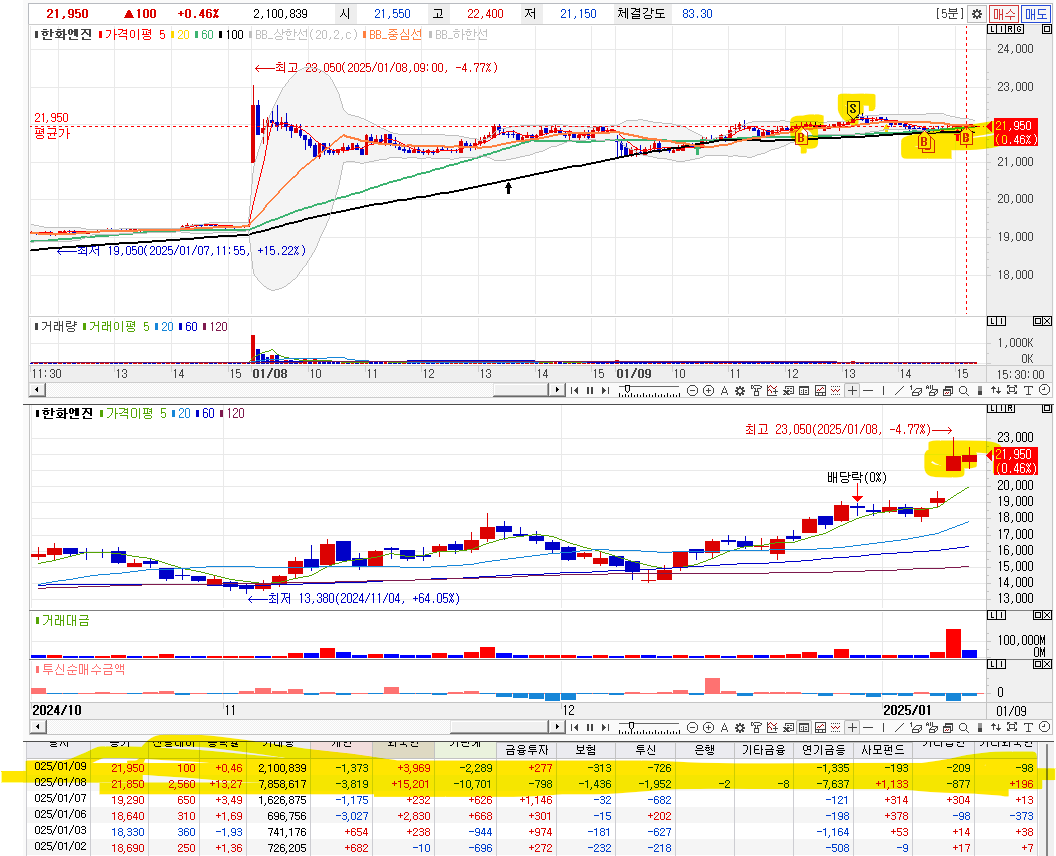Viewport: 1056px width, 856px height.
Task: Pause playback in 5-minute chart toolbar
Action: point(590,391)
